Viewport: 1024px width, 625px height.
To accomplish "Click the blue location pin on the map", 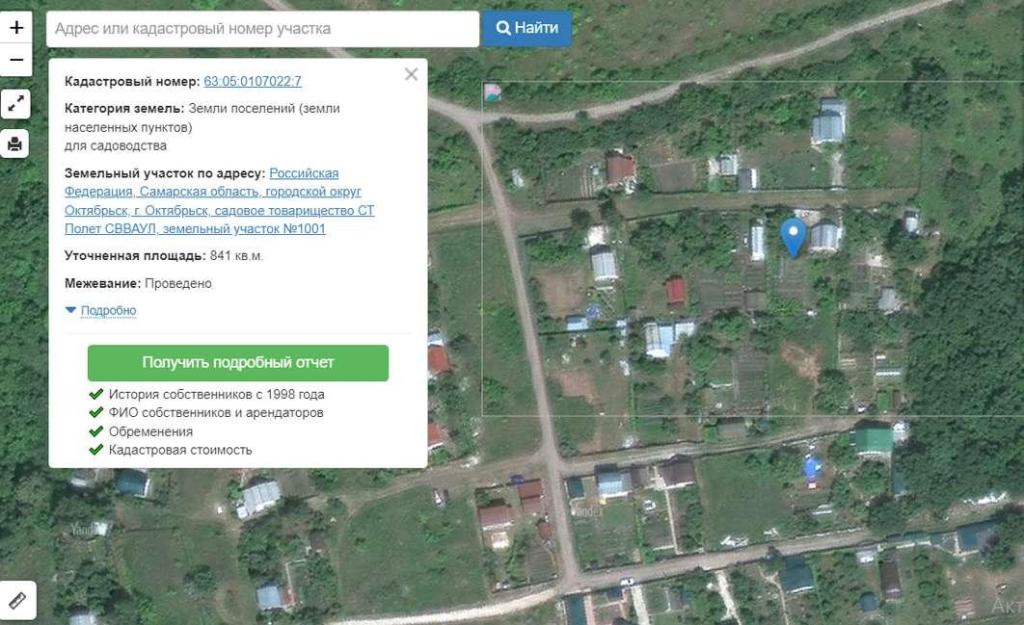I will click(793, 237).
